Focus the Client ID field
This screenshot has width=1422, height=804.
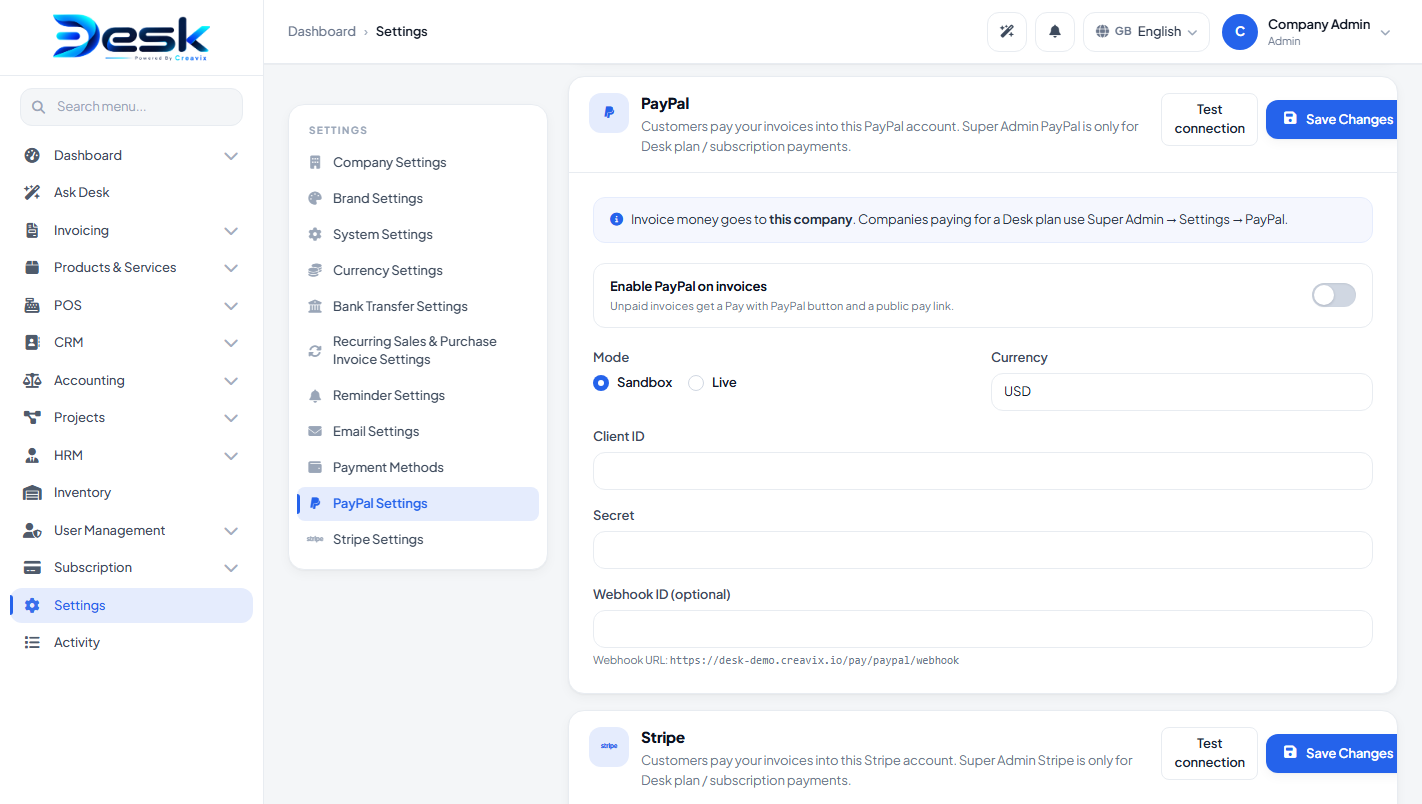point(982,471)
